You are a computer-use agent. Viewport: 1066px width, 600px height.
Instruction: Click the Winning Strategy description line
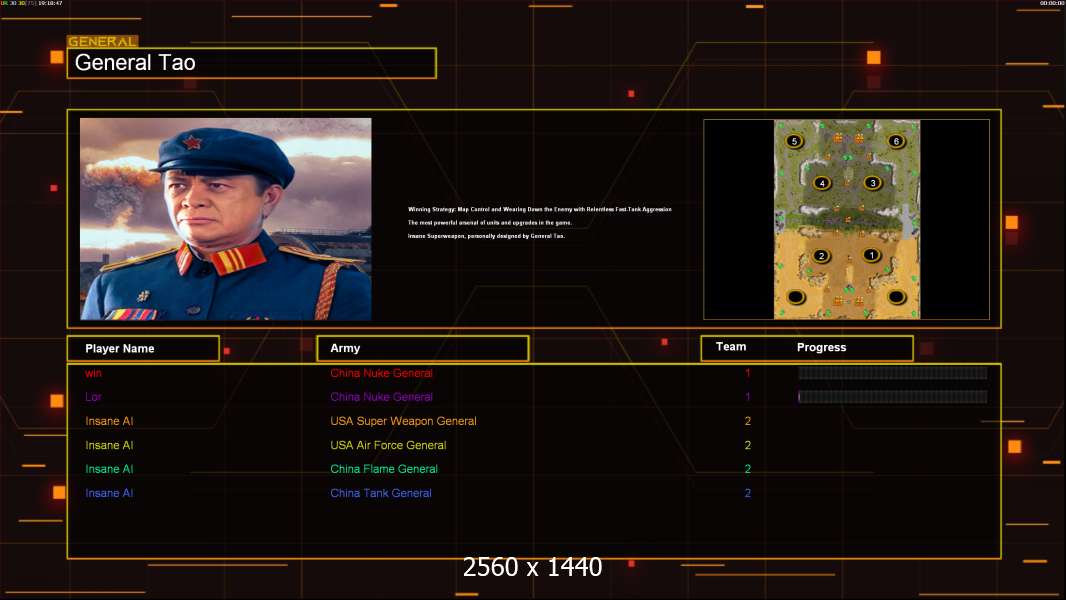coord(540,209)
